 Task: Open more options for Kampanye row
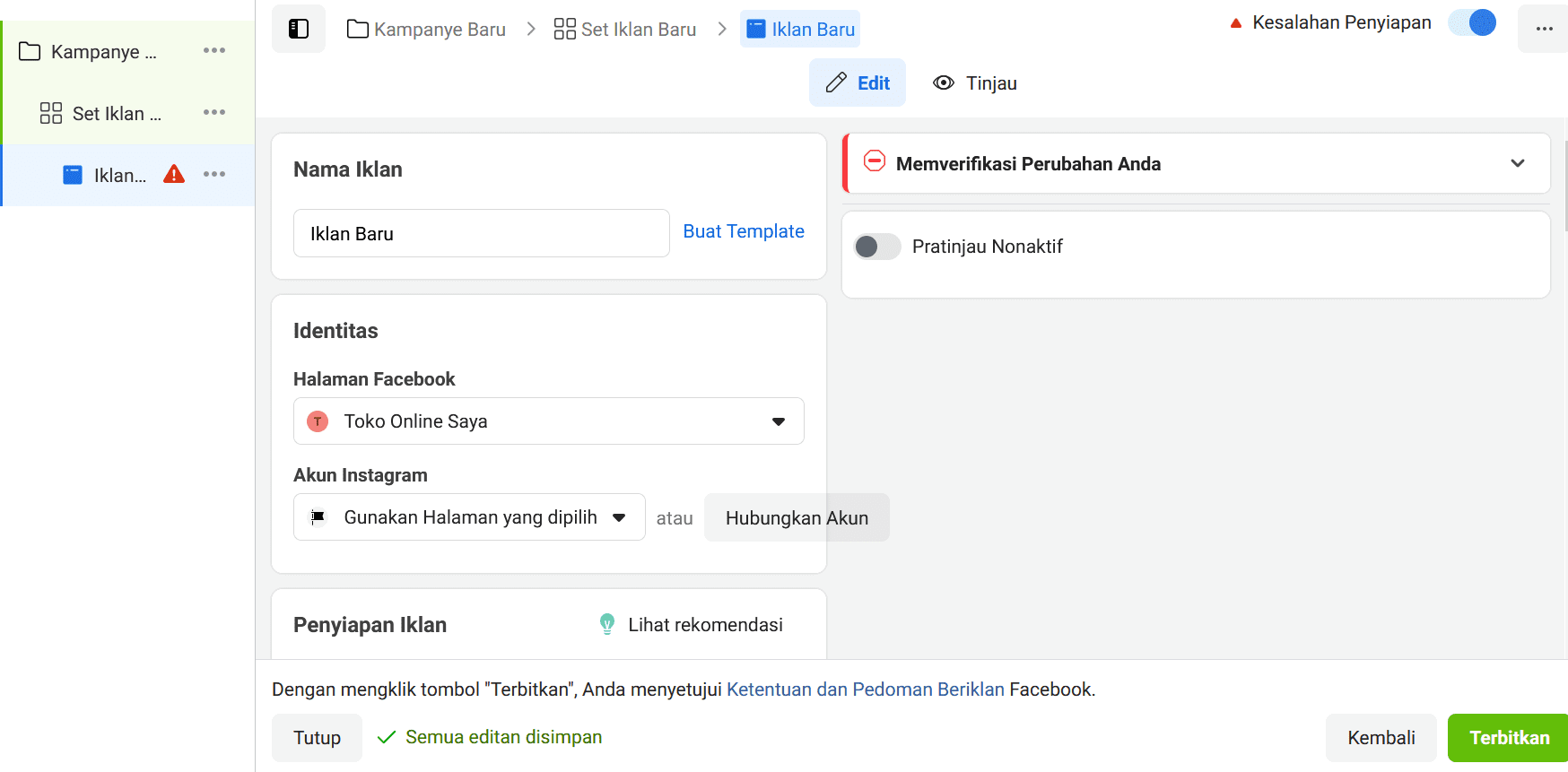(214, 50)
